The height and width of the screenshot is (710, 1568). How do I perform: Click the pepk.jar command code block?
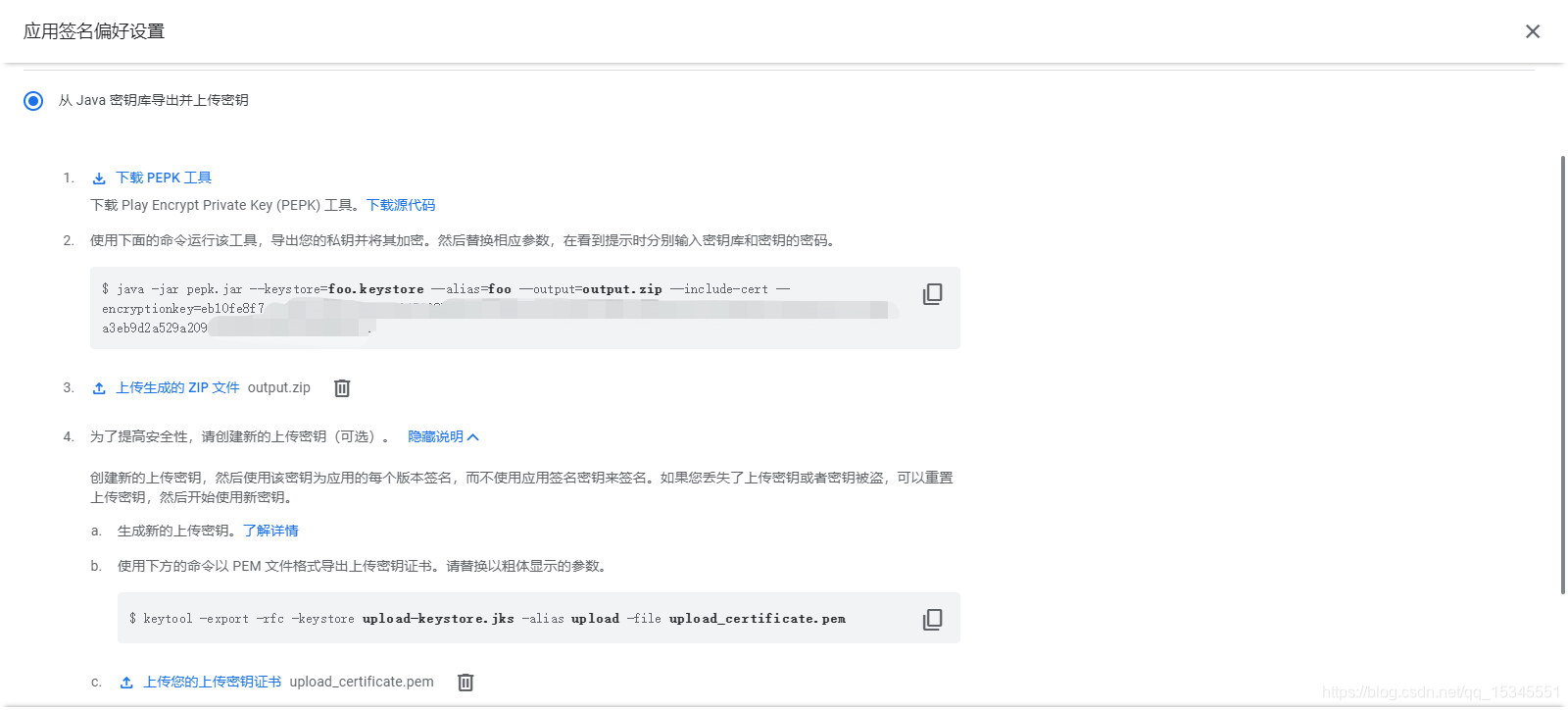[x=525, y=308]
